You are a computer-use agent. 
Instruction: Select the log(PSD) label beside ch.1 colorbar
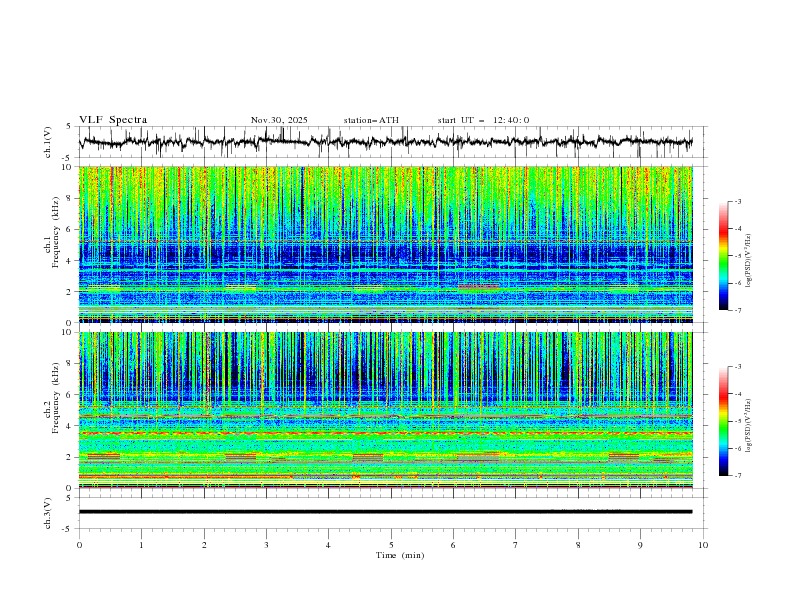(x=748, y=261)
